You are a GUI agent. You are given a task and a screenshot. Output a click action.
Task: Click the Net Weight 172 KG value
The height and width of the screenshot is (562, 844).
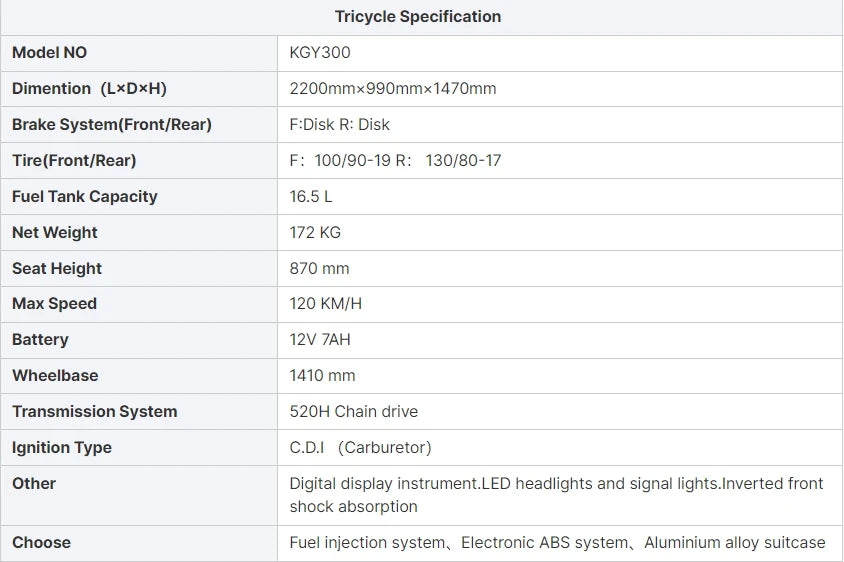click(315, 233)
